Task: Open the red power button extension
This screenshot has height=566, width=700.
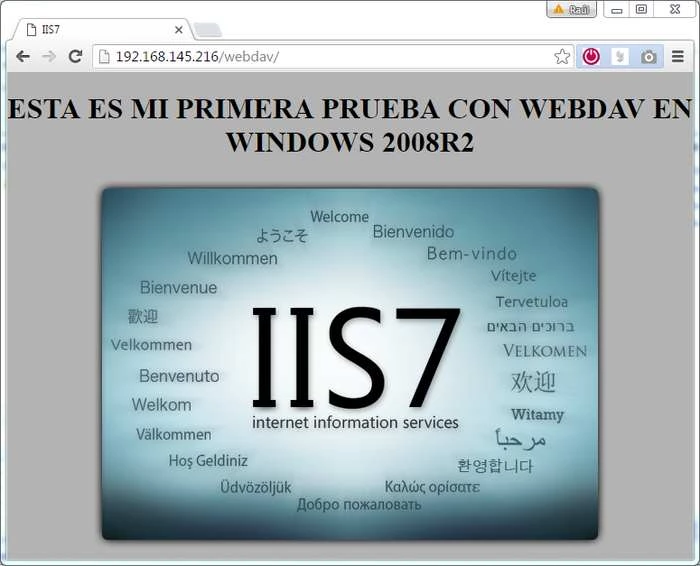Action: [592, 57]
